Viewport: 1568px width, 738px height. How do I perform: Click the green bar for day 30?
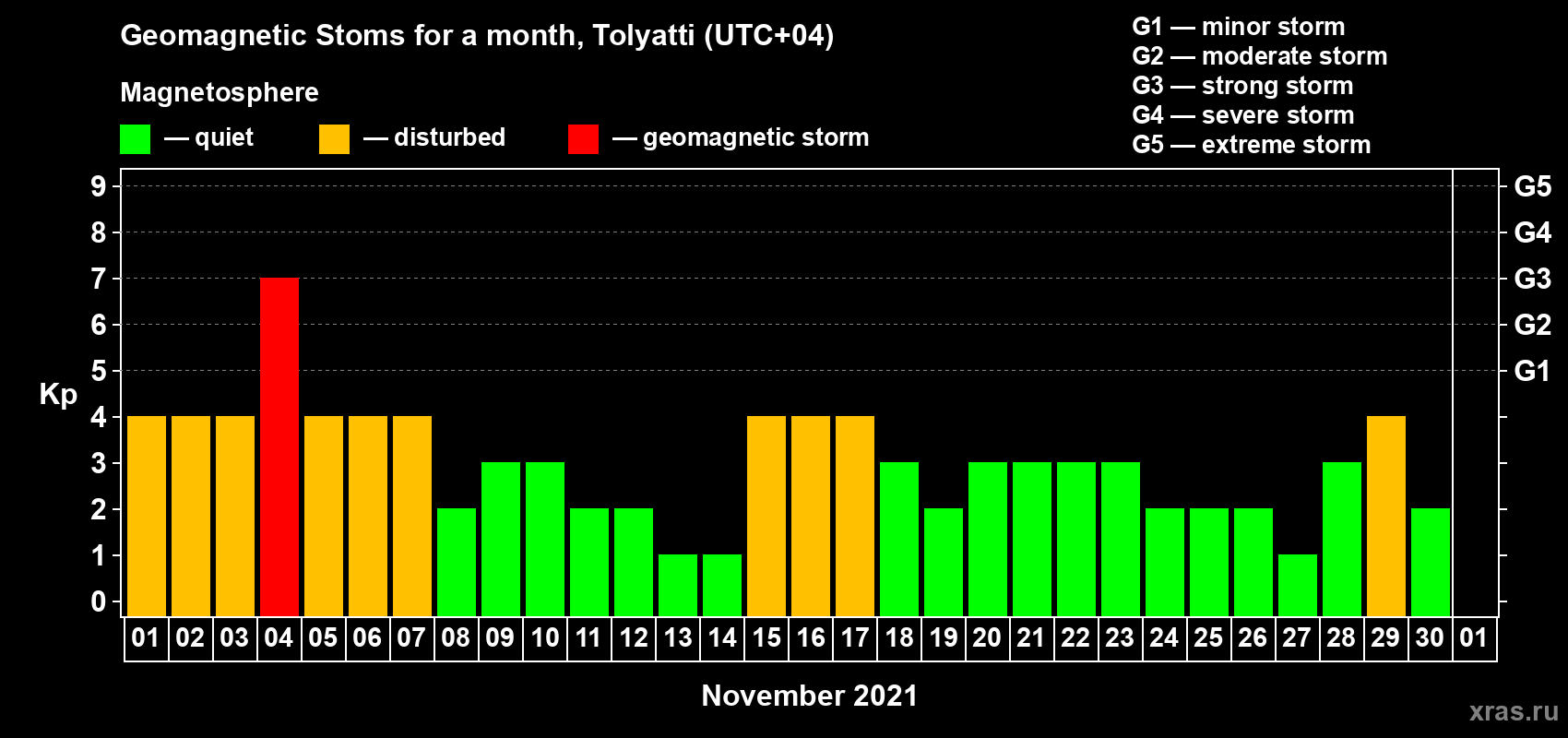[x=1431, y=562]
